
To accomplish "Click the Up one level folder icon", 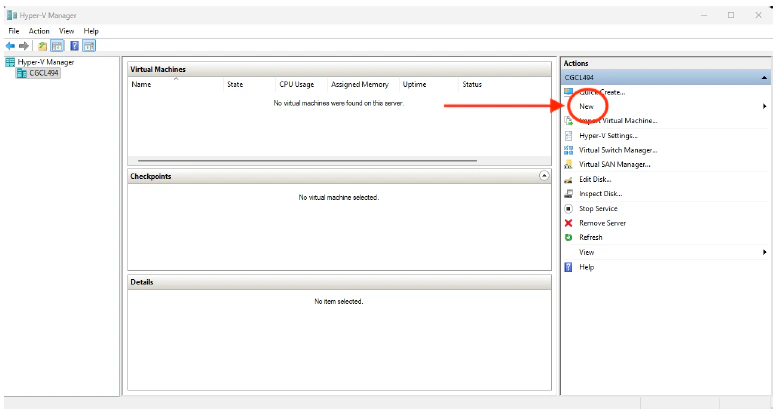I will point(43,46).
